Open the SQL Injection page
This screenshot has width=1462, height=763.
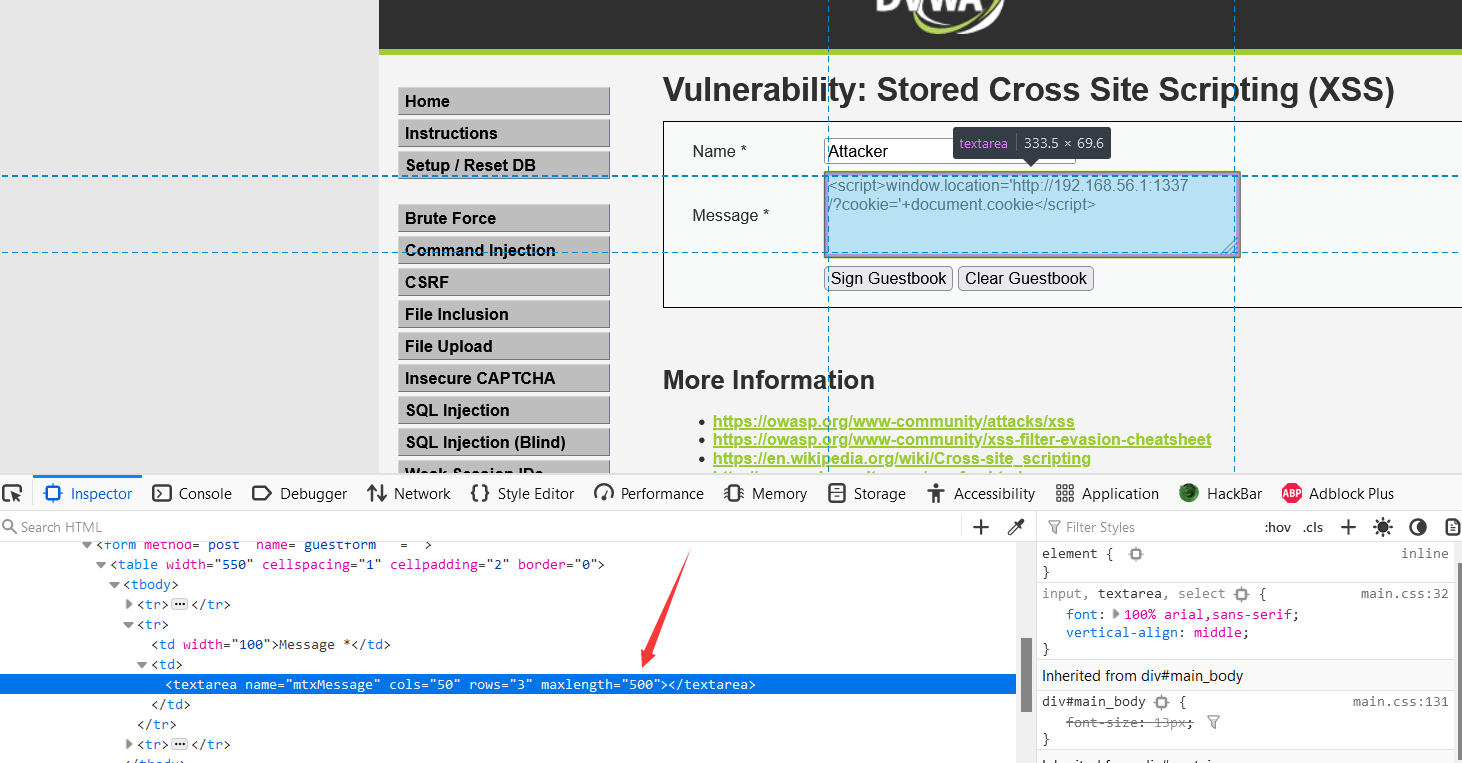504,410
